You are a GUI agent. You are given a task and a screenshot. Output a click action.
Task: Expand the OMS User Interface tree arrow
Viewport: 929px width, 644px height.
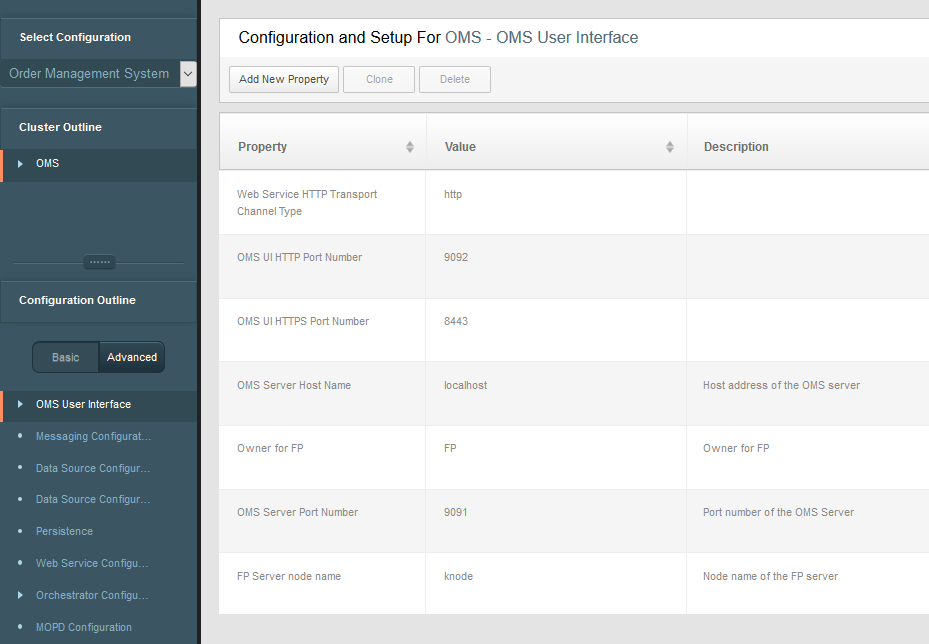20,404
